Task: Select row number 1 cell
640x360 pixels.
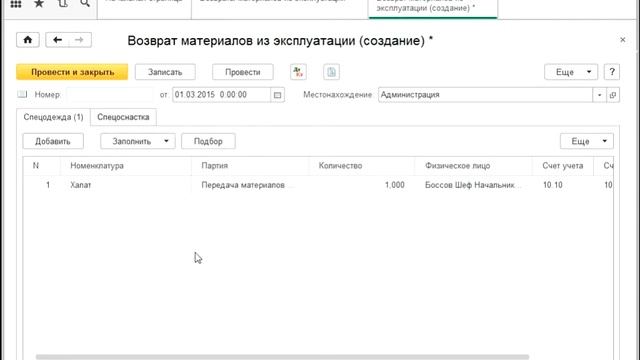Action: [x=42, y=185]
